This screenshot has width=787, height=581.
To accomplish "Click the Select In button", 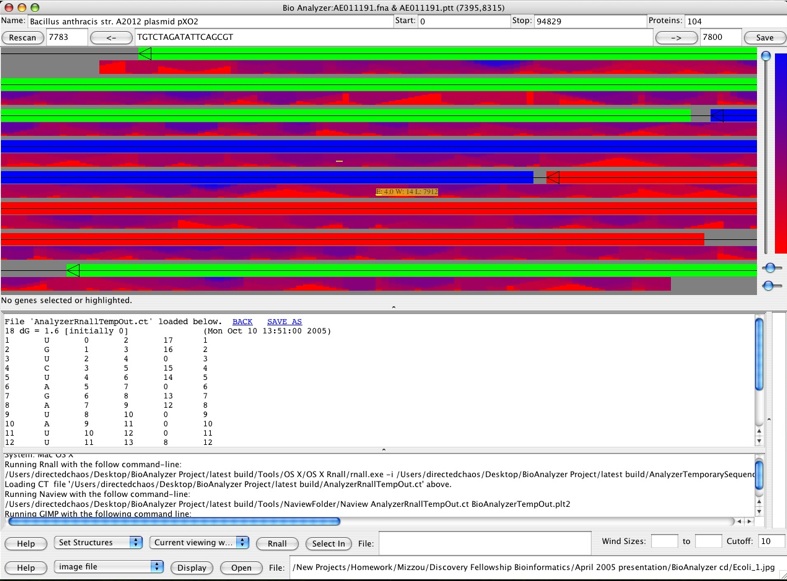I will (328, 543).
